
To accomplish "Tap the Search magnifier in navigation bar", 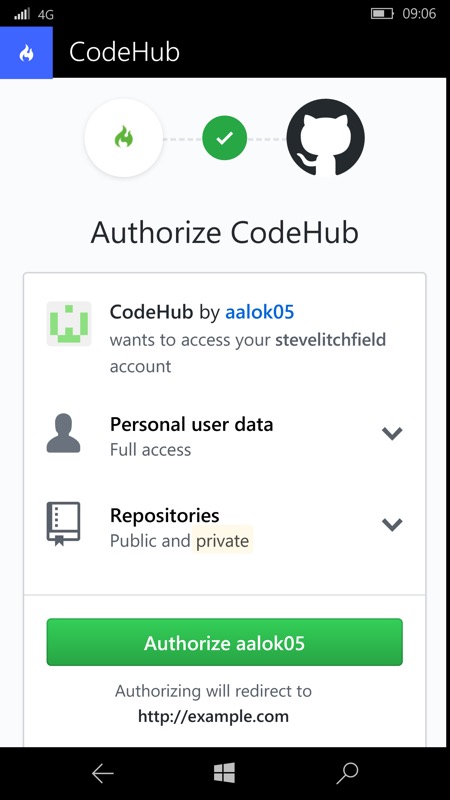I will (x=347, y=773).
